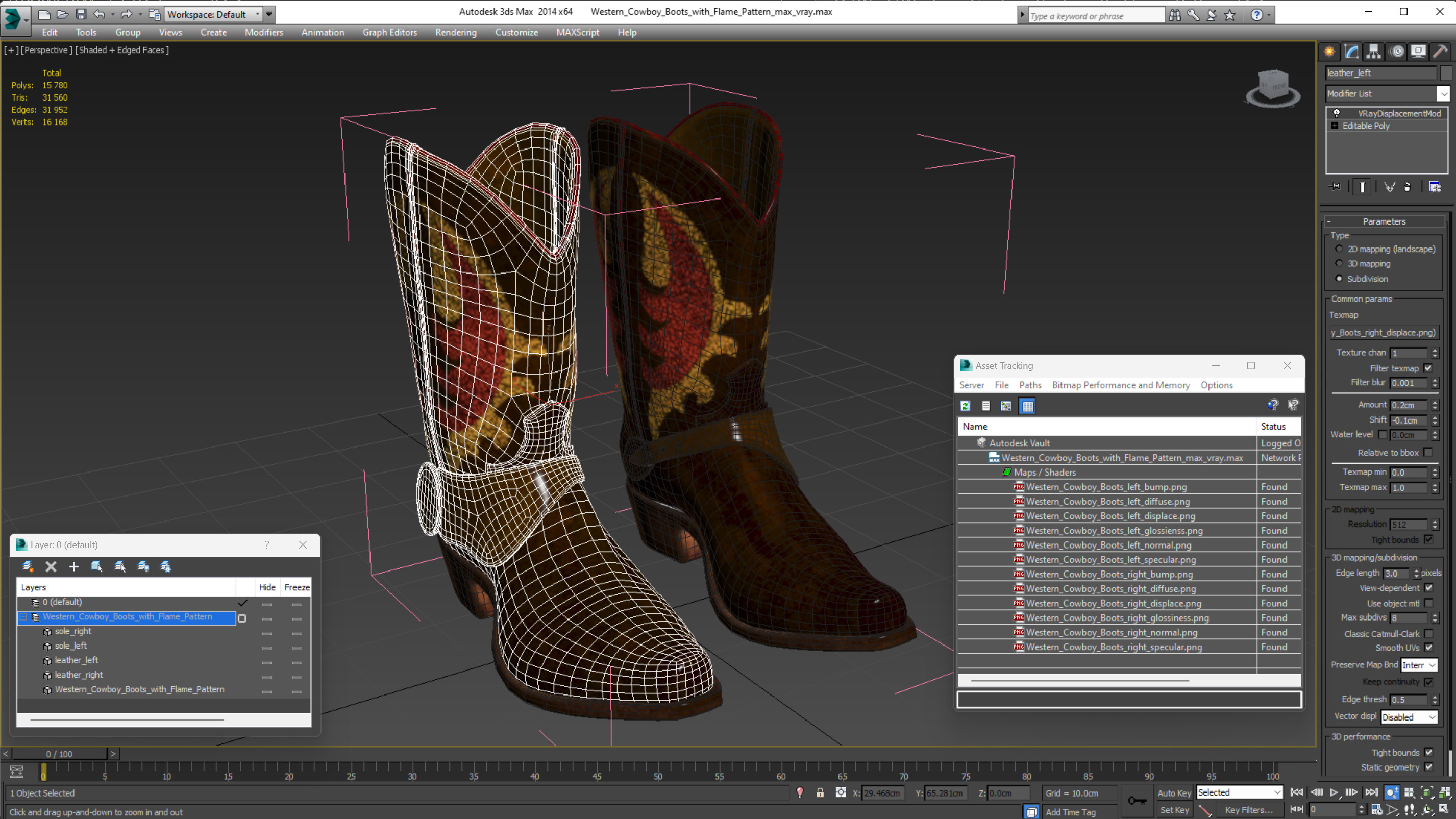Open Vector displ Disabled dropdown
1456x819 pixels.
[1409, 717]
